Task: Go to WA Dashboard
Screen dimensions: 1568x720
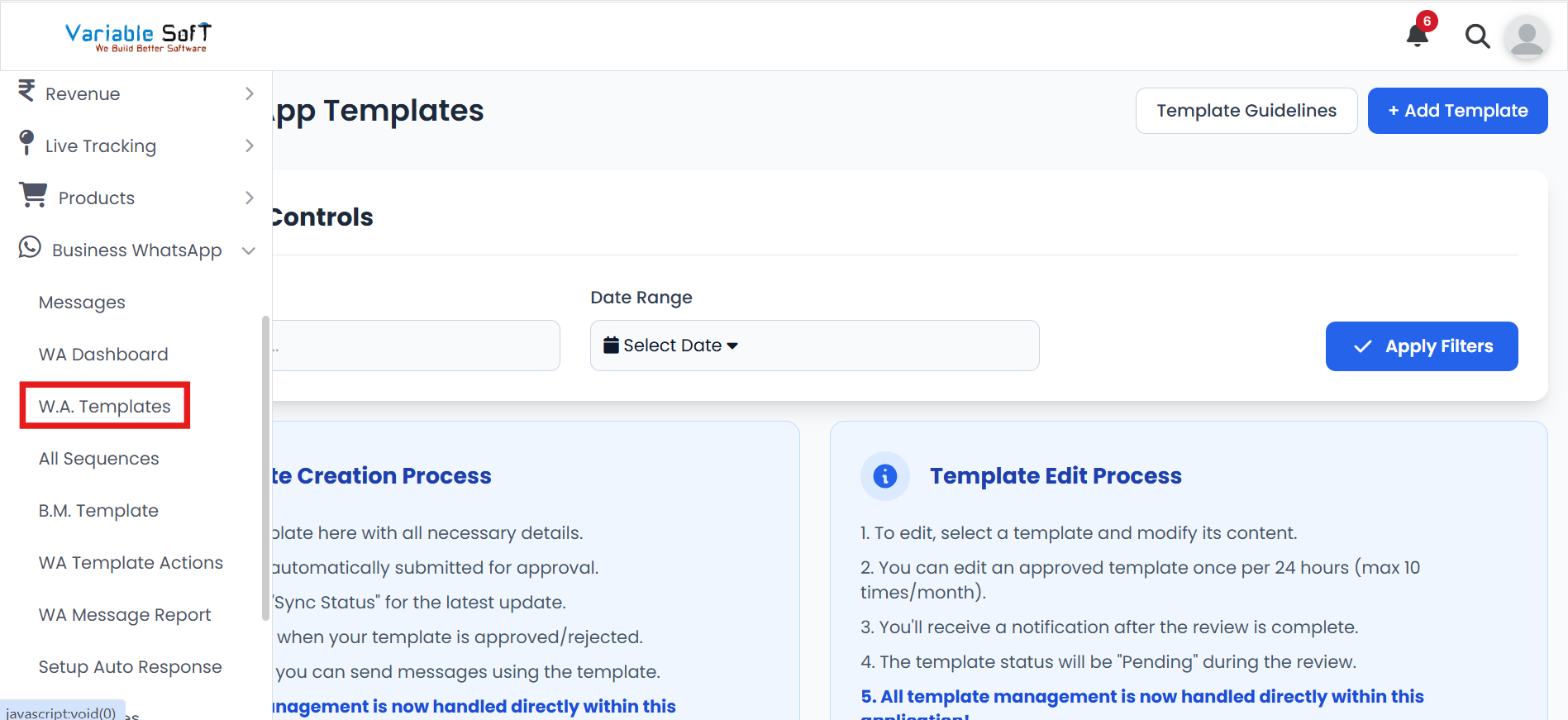Action: pos(103,355)
